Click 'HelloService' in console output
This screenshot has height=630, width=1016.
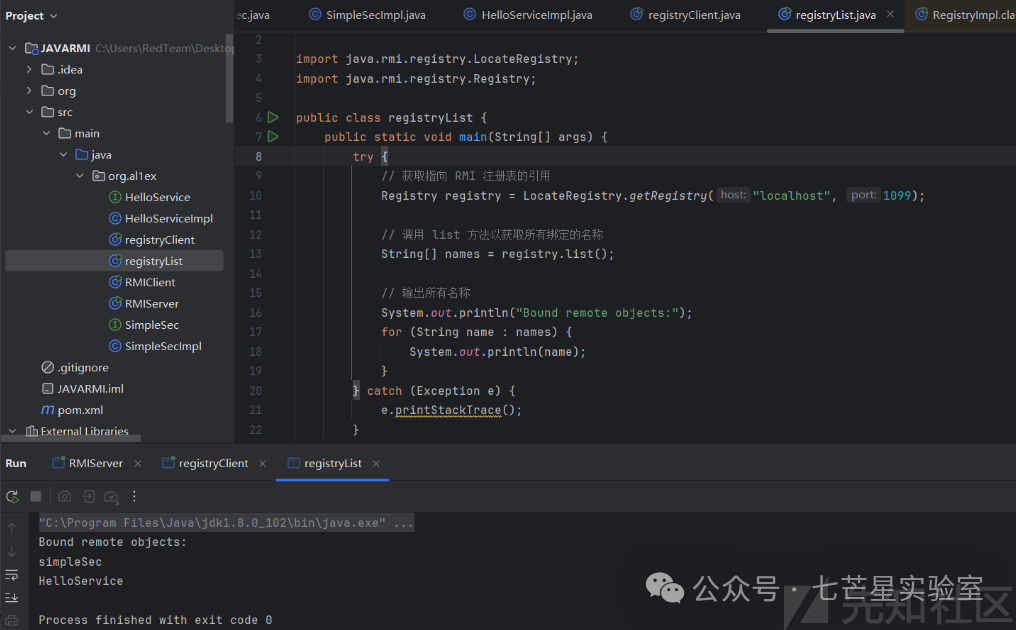coord(81,581)
